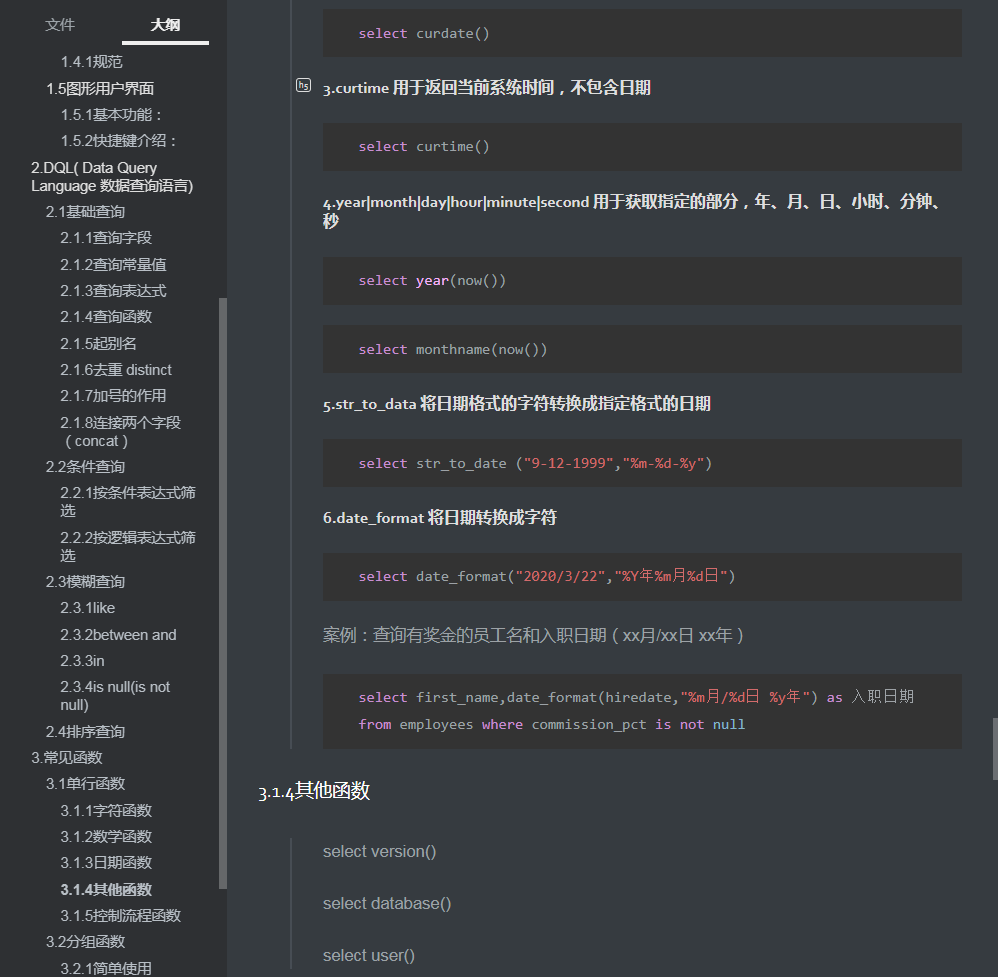This screenshot has width=998, height=977.
Task: Select outline 2.3.3in
Action: [82, 661]
